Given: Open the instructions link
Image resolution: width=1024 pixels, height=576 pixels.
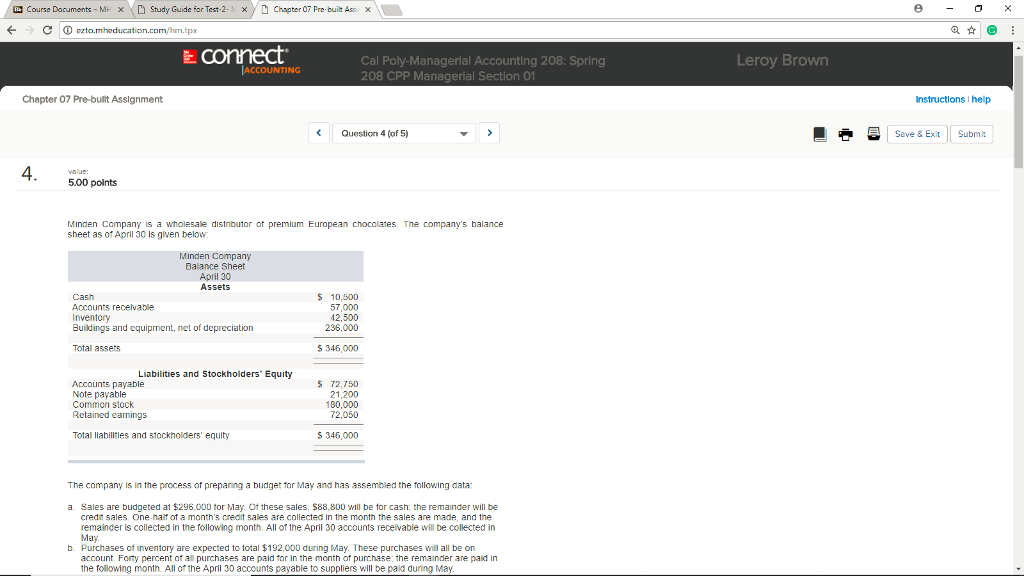Looking at the screenshot, I should (940, 99).
